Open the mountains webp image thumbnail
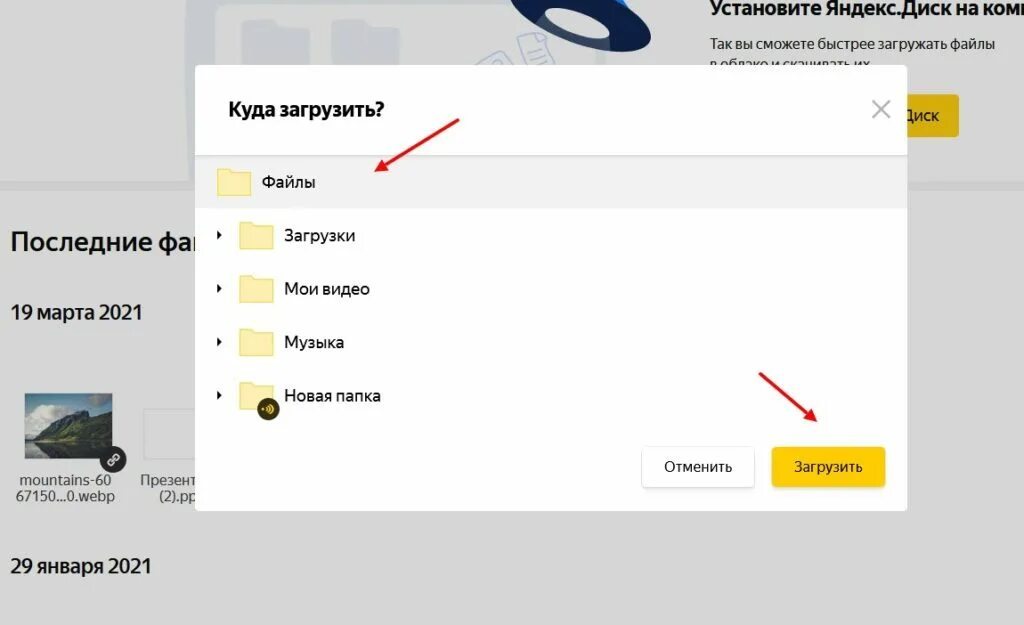The image size is (1024, 625). 69,426
